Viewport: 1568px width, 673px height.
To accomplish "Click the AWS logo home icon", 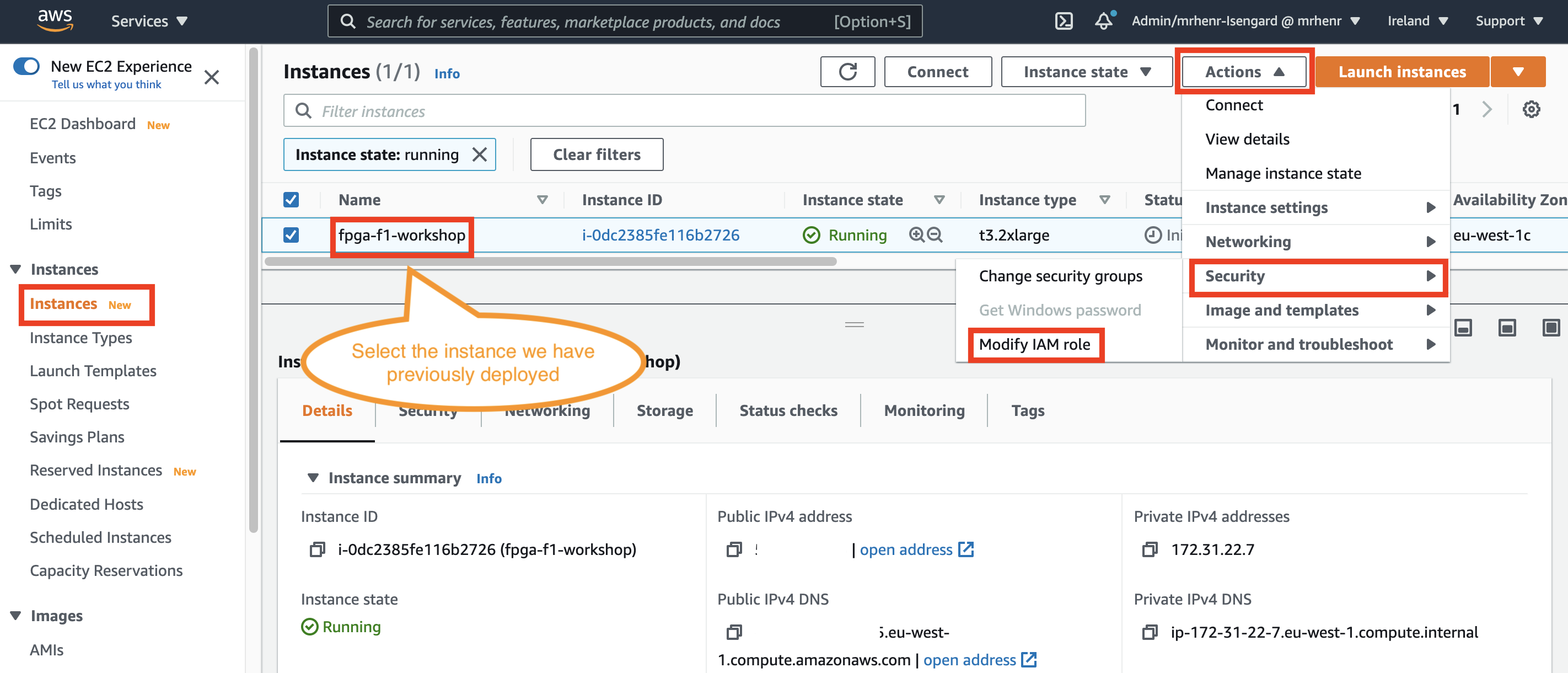I will click(x=55, y=20).
